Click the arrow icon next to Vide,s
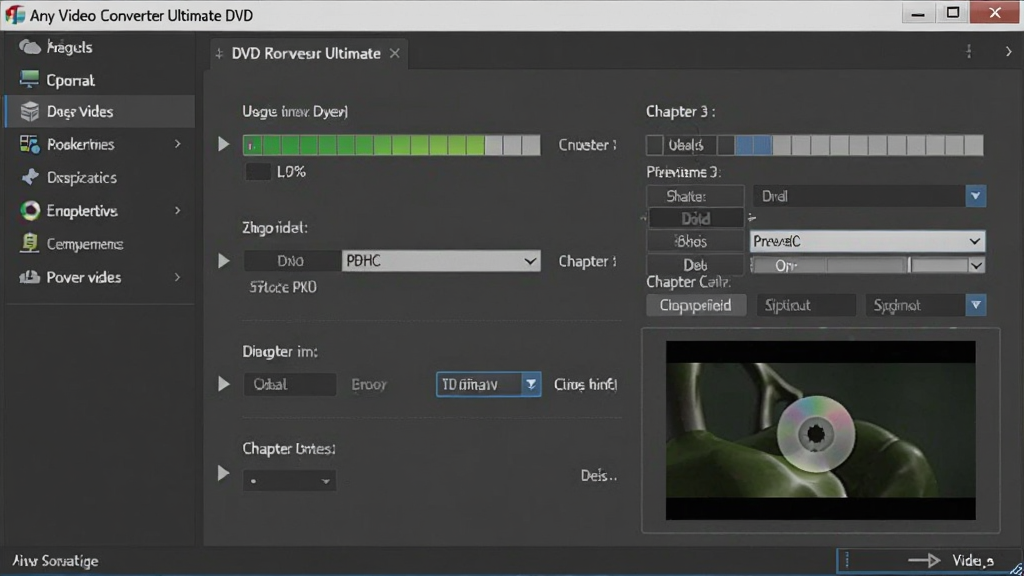 click(x=924, y=560)
